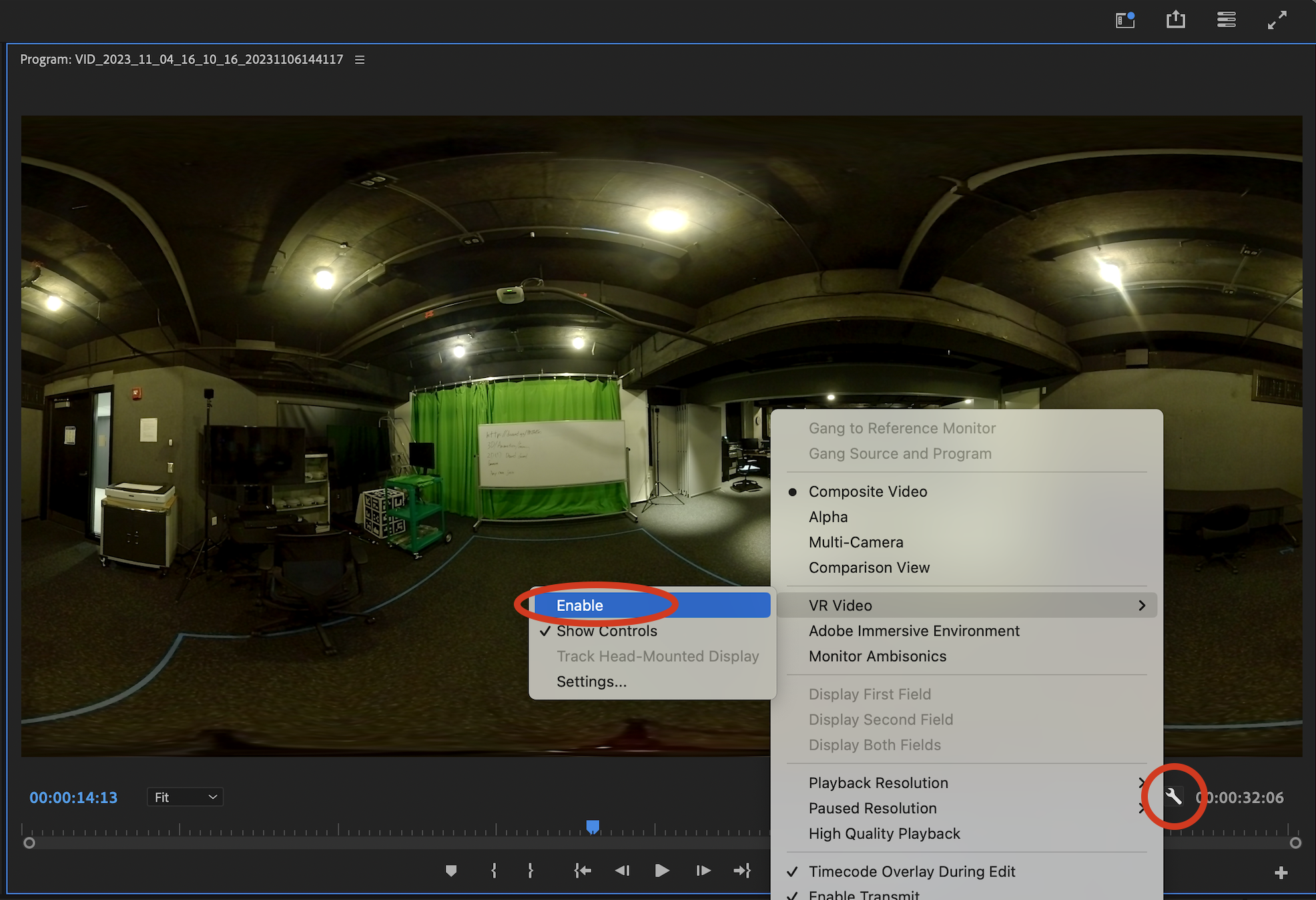The image size is (1316, 900).
Task: Go to In point button
Action: (x=583, y=871)
